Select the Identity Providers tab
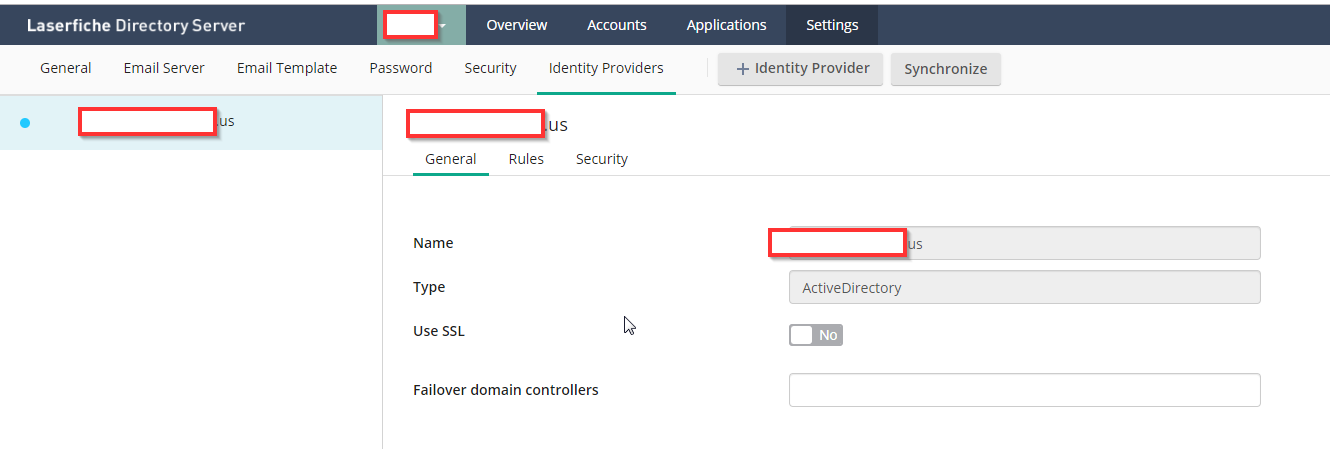 (x=606, y=68)
